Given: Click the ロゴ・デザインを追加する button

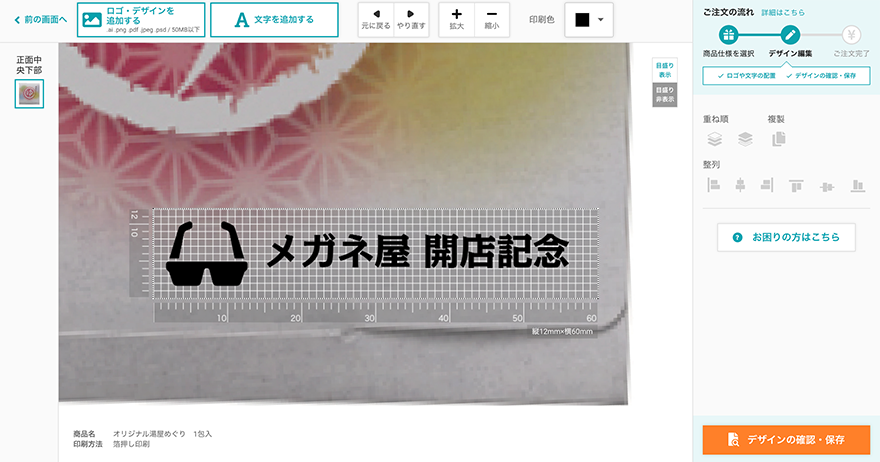Looking at the screenshot, I should (141, 19).
